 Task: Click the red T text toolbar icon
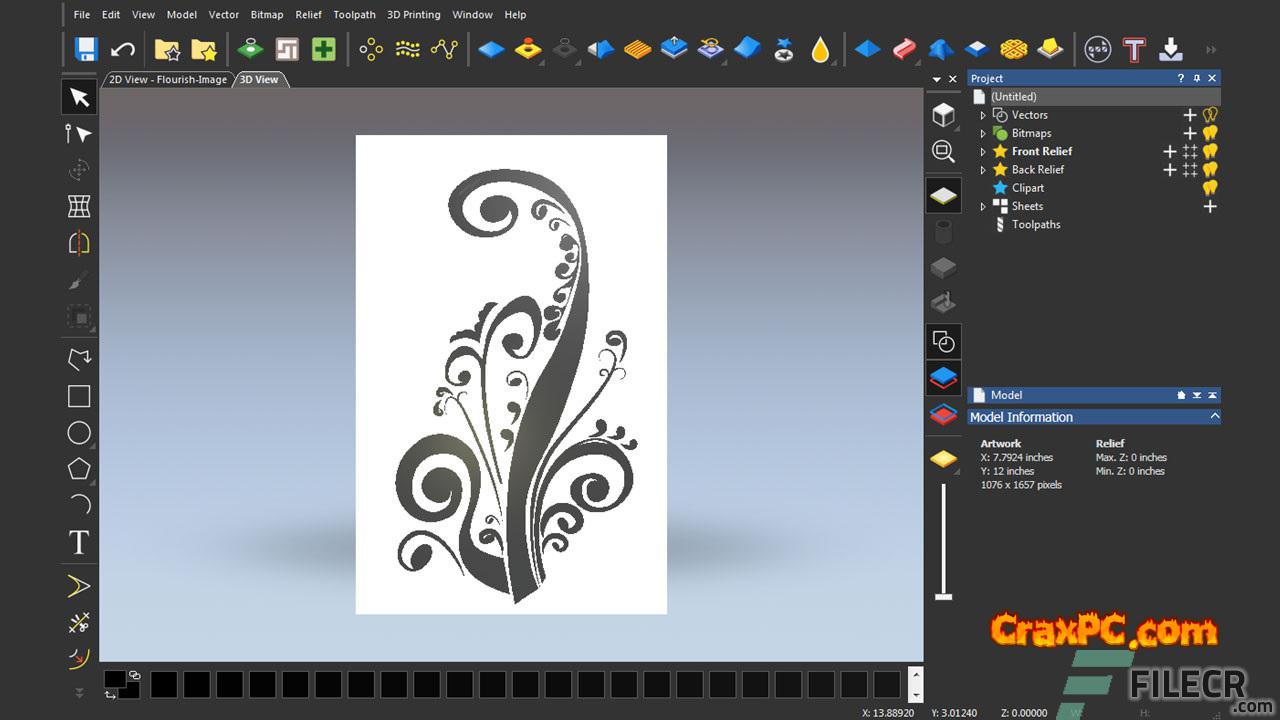tap(1133, 49)
